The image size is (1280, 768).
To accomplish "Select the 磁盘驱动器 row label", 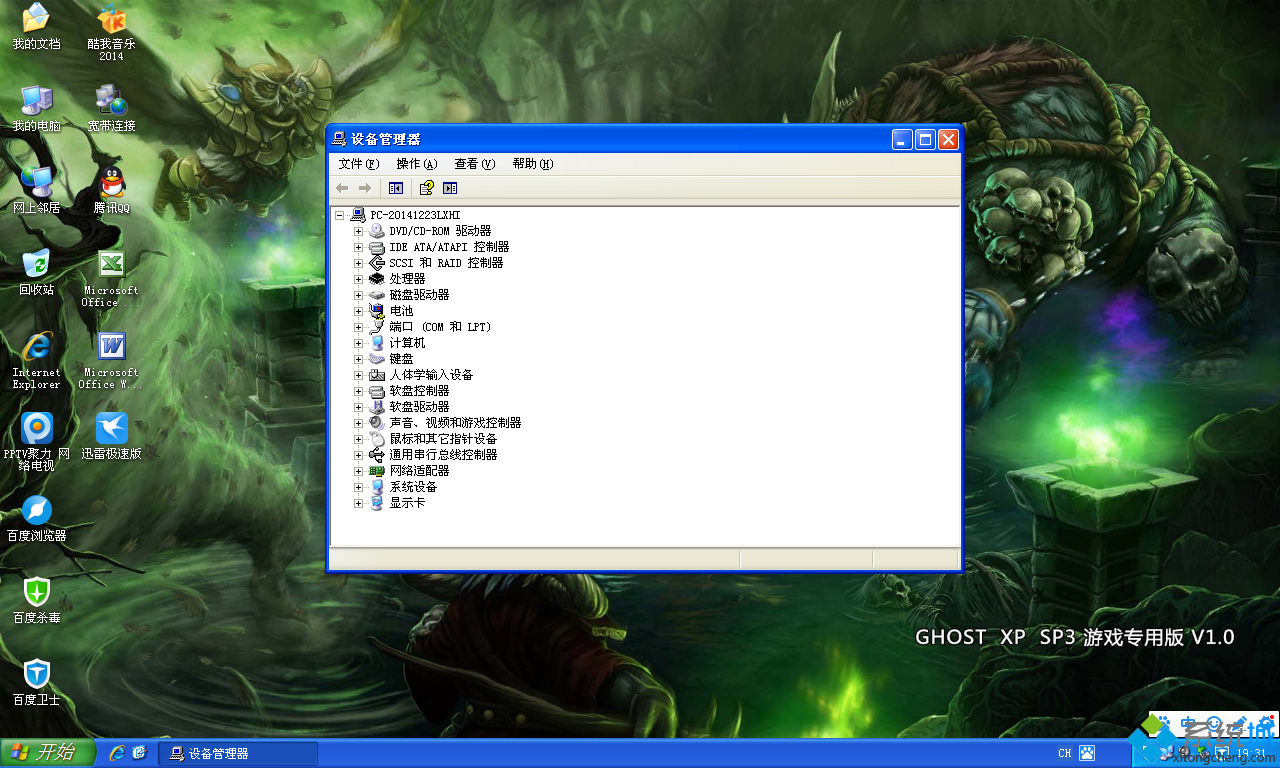I will point(419,295).
